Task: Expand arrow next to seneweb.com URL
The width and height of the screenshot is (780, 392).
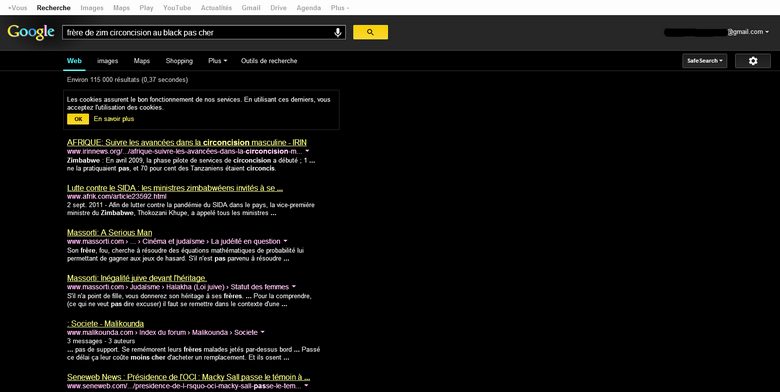Action: (305, 386)
